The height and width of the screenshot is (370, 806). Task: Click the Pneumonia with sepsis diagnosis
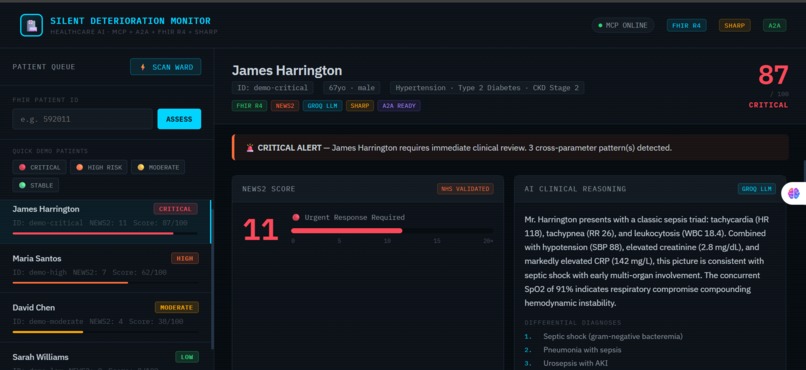pos(582,350)
